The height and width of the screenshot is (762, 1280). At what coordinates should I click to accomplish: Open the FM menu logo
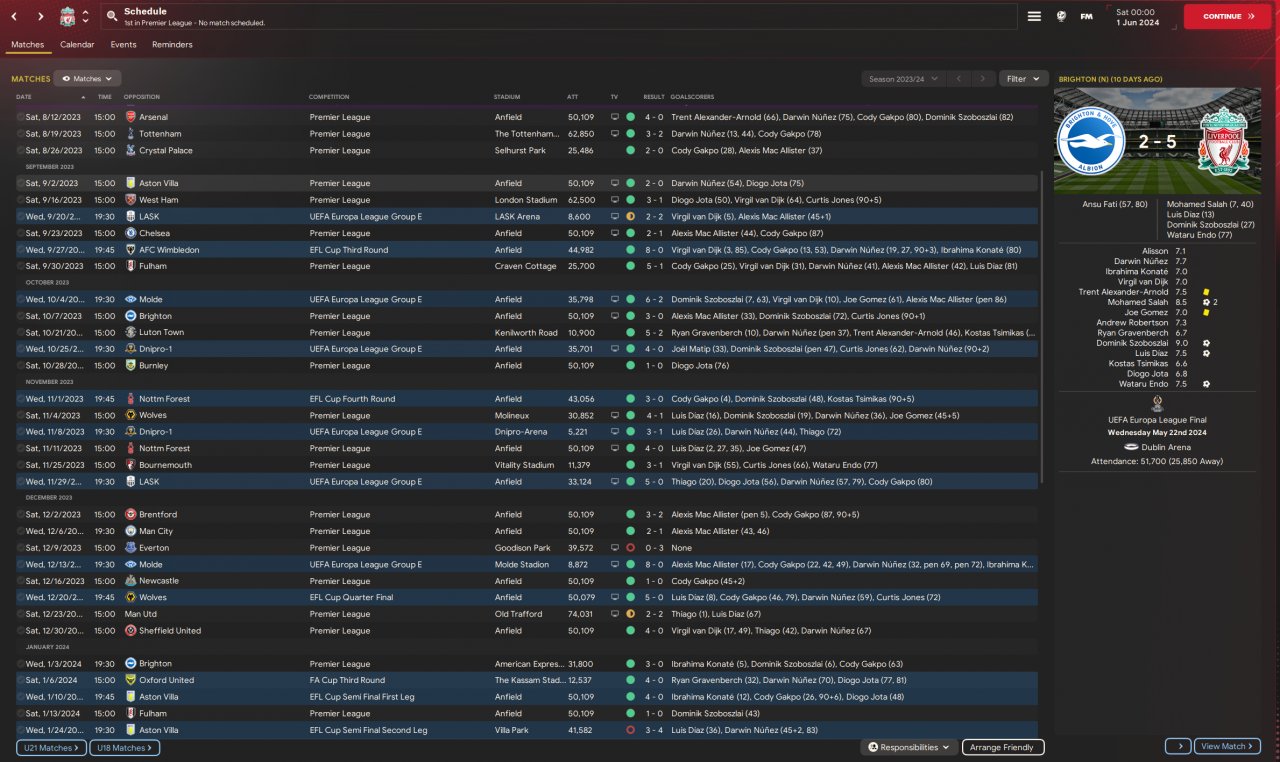tap(1087, 17)
